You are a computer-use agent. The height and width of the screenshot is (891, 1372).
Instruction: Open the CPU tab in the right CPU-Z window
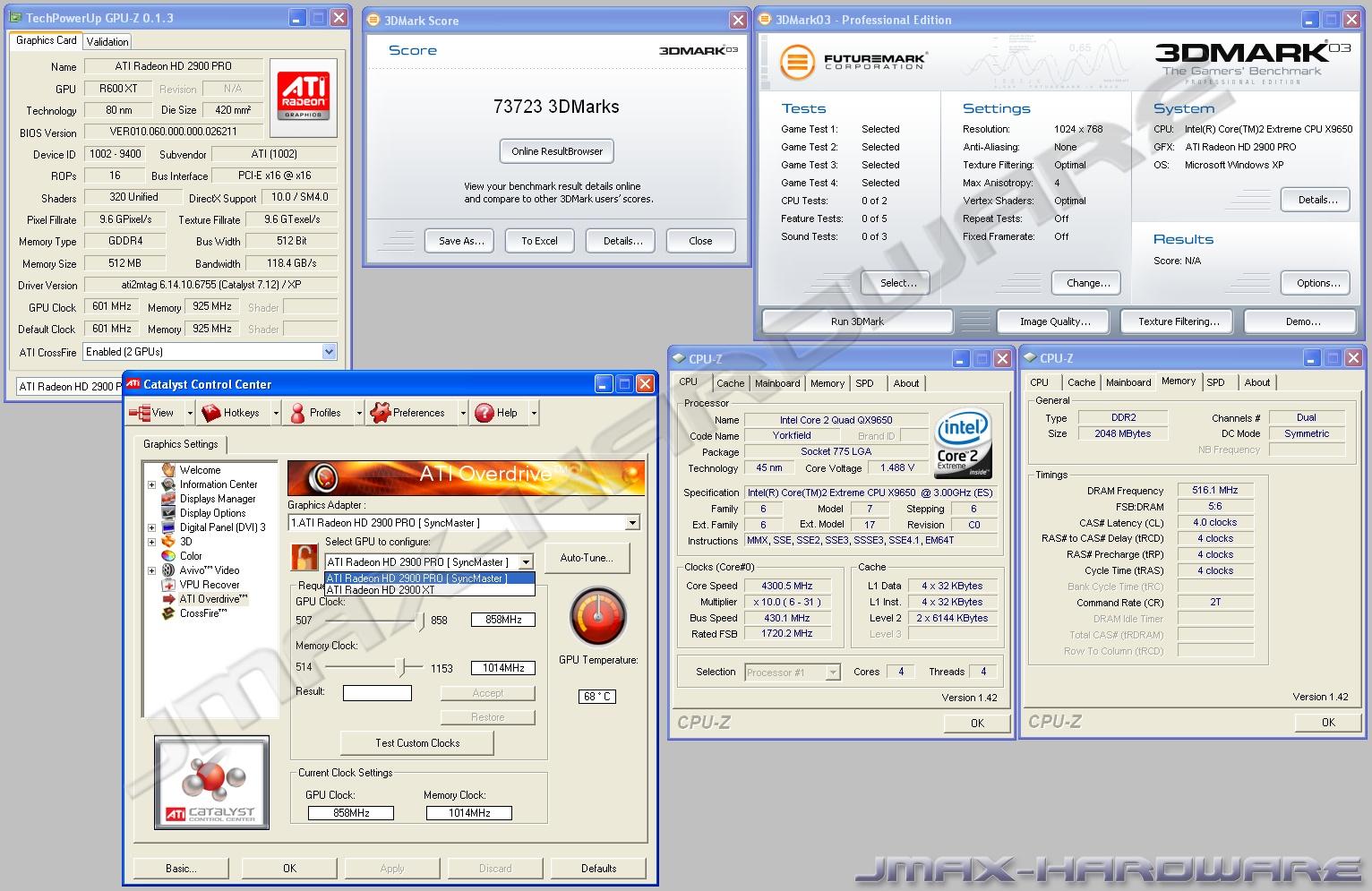point(1039,382)
